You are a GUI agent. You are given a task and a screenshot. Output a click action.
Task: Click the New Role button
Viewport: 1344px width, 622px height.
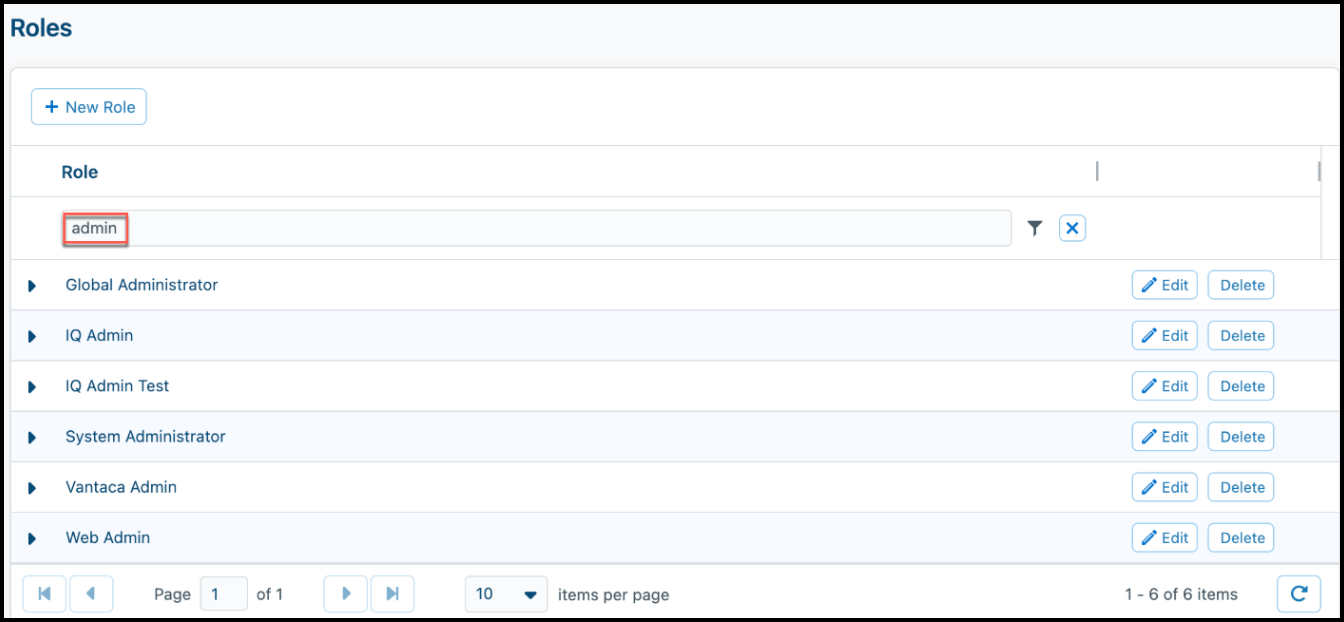pos(89,107)
